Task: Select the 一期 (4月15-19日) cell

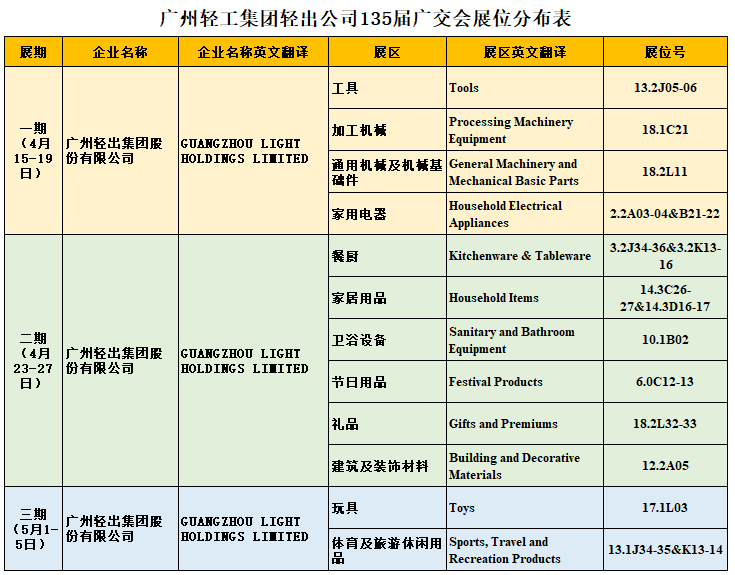Action: coord(33,151)
